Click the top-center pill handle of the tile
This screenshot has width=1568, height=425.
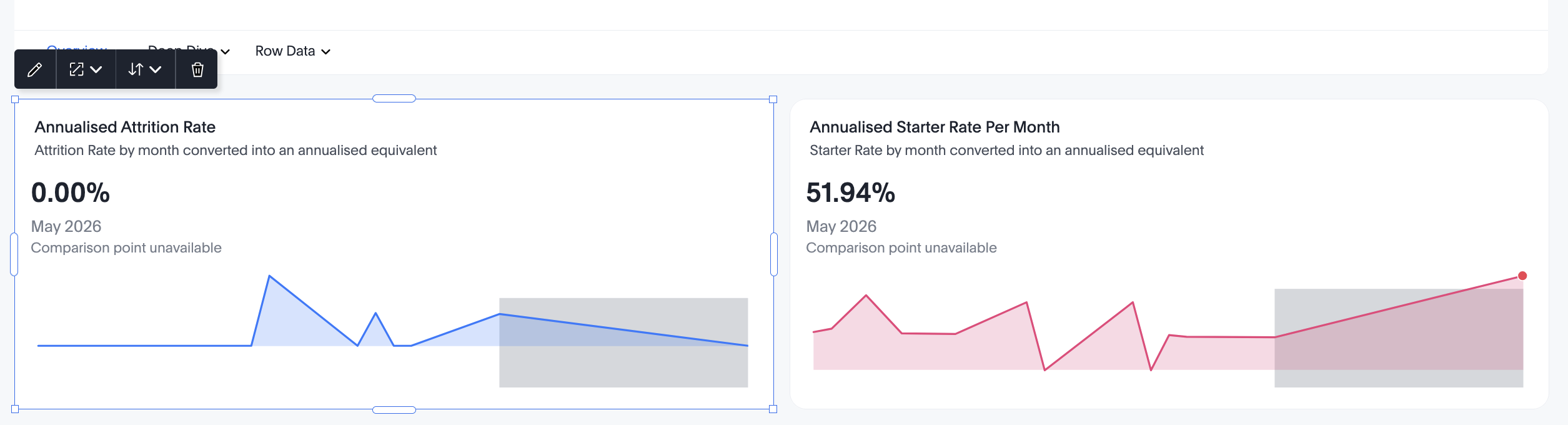394,99
